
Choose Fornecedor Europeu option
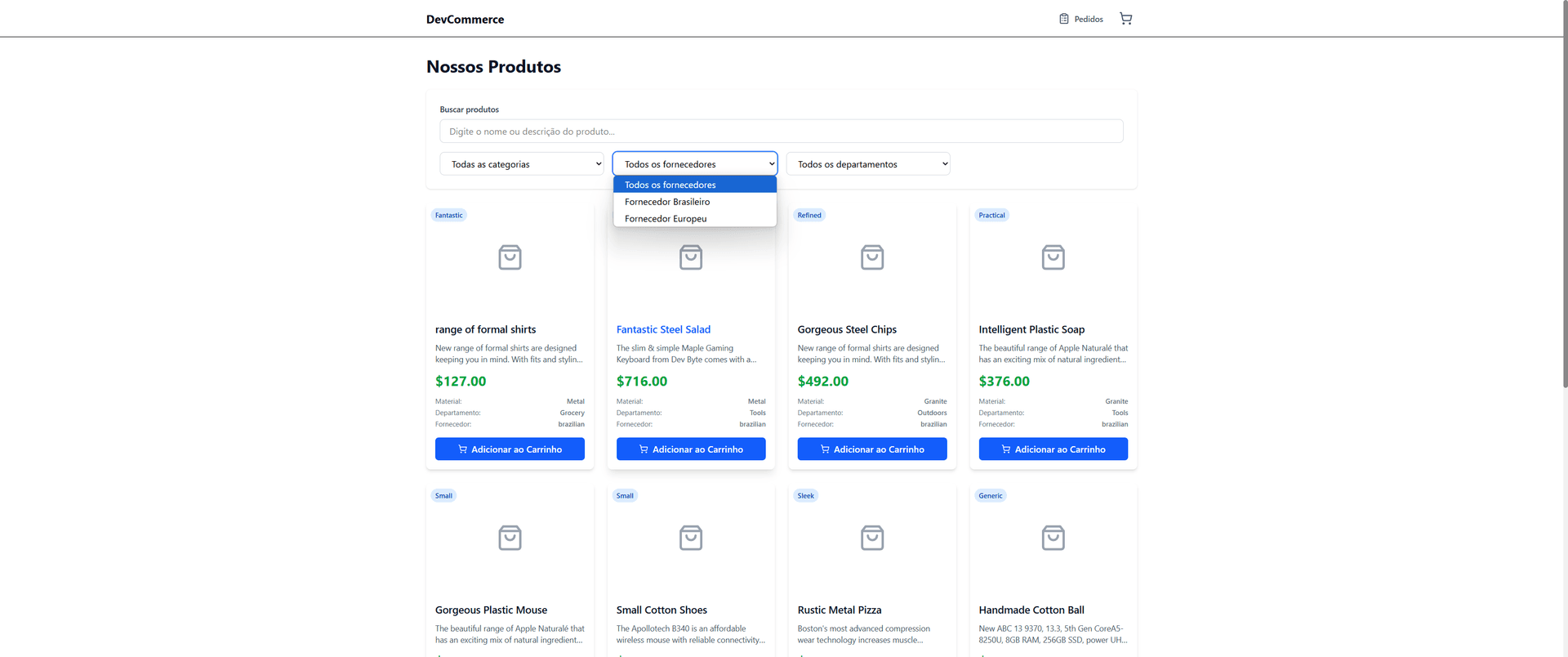695,219
